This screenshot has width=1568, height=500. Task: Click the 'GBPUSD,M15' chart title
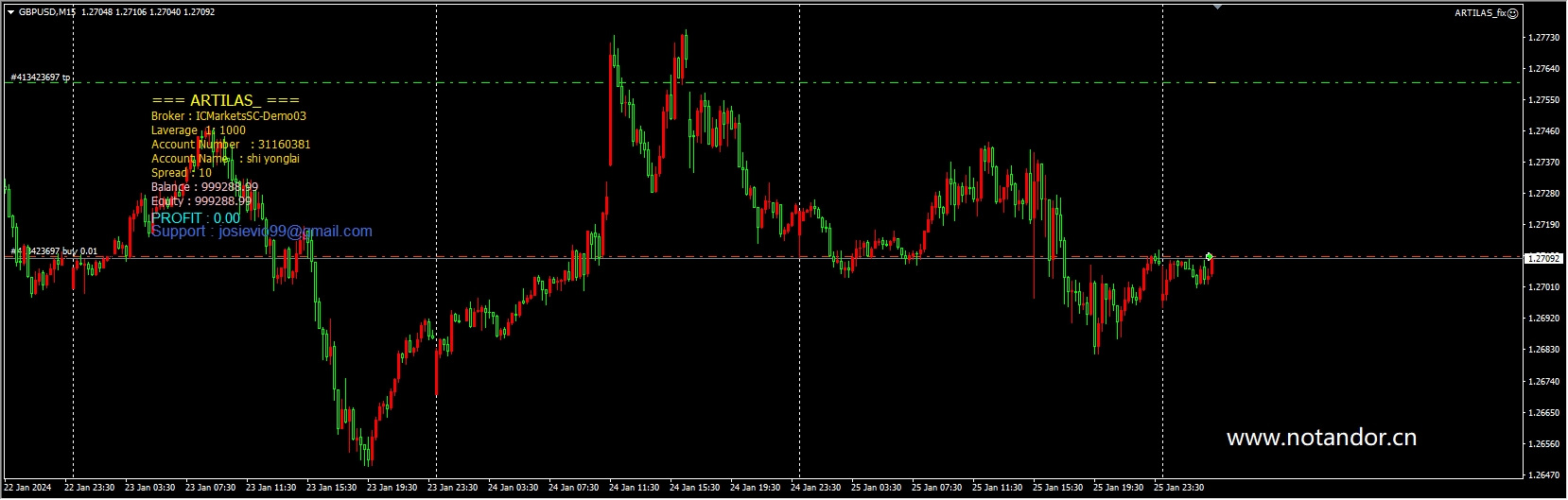pyautogui.click(x=46, y=12)
